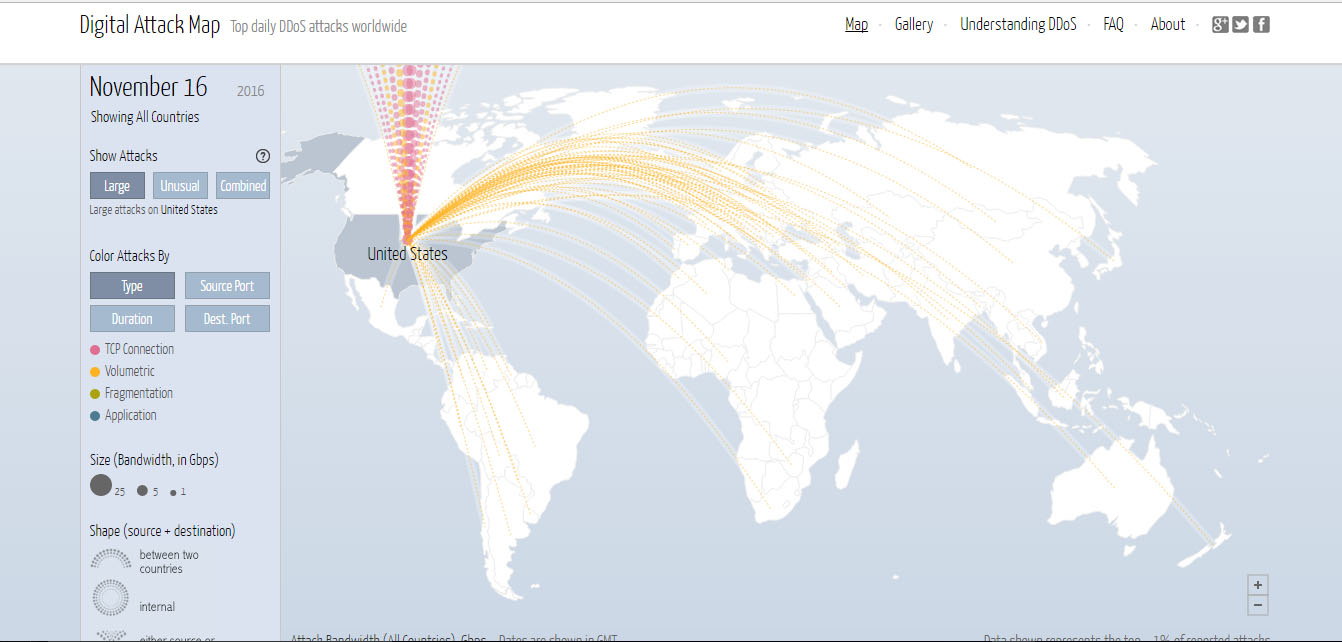
Task: Open the Map page
Action: tap(856, 25)
